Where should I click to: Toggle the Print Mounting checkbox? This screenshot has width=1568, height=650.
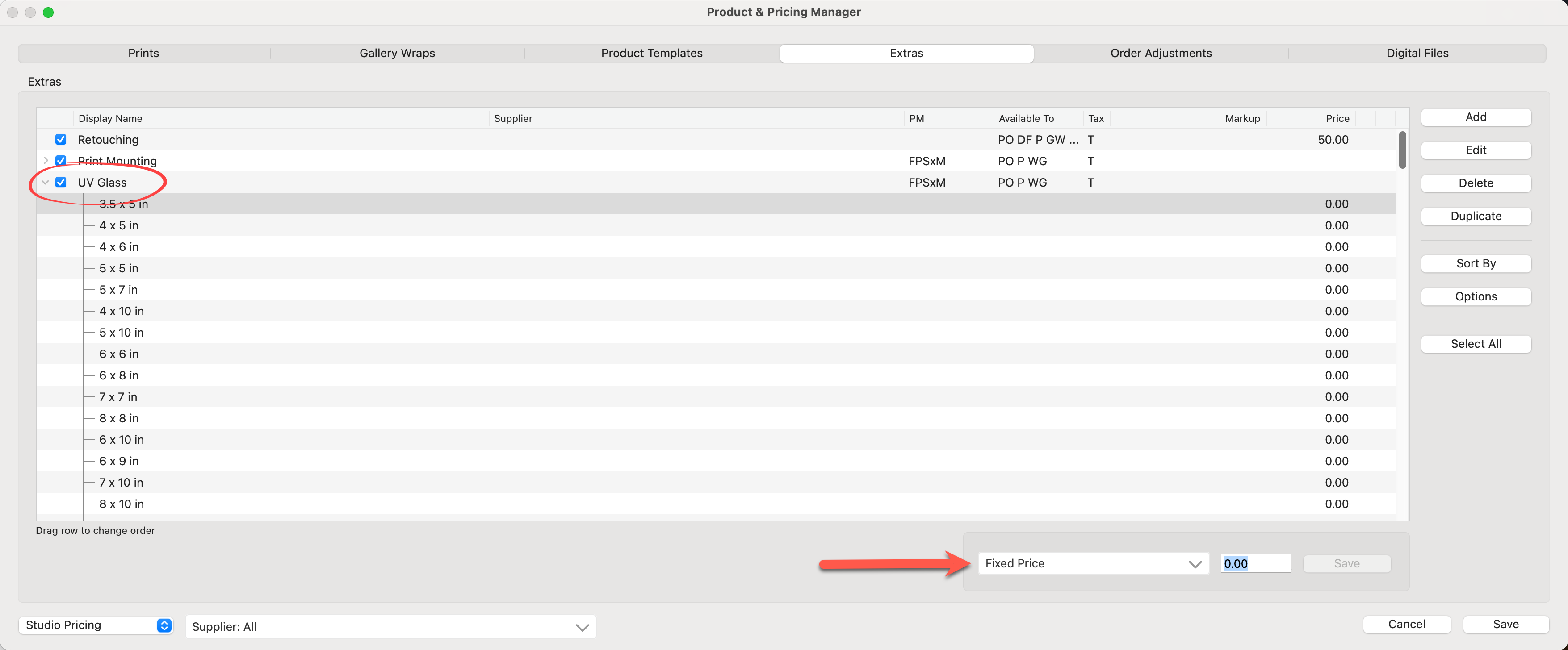click(61, 161)
